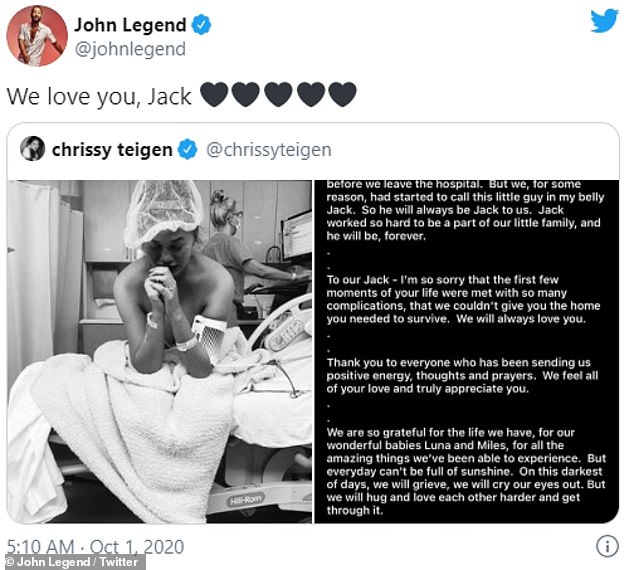Click the 'We love you, Jack' tweet text

(99, 96)
